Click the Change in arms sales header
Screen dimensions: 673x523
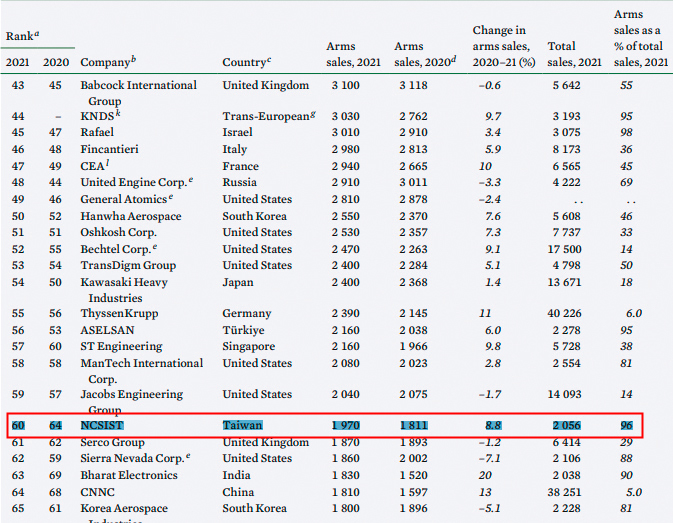click(x=504, y=46)
